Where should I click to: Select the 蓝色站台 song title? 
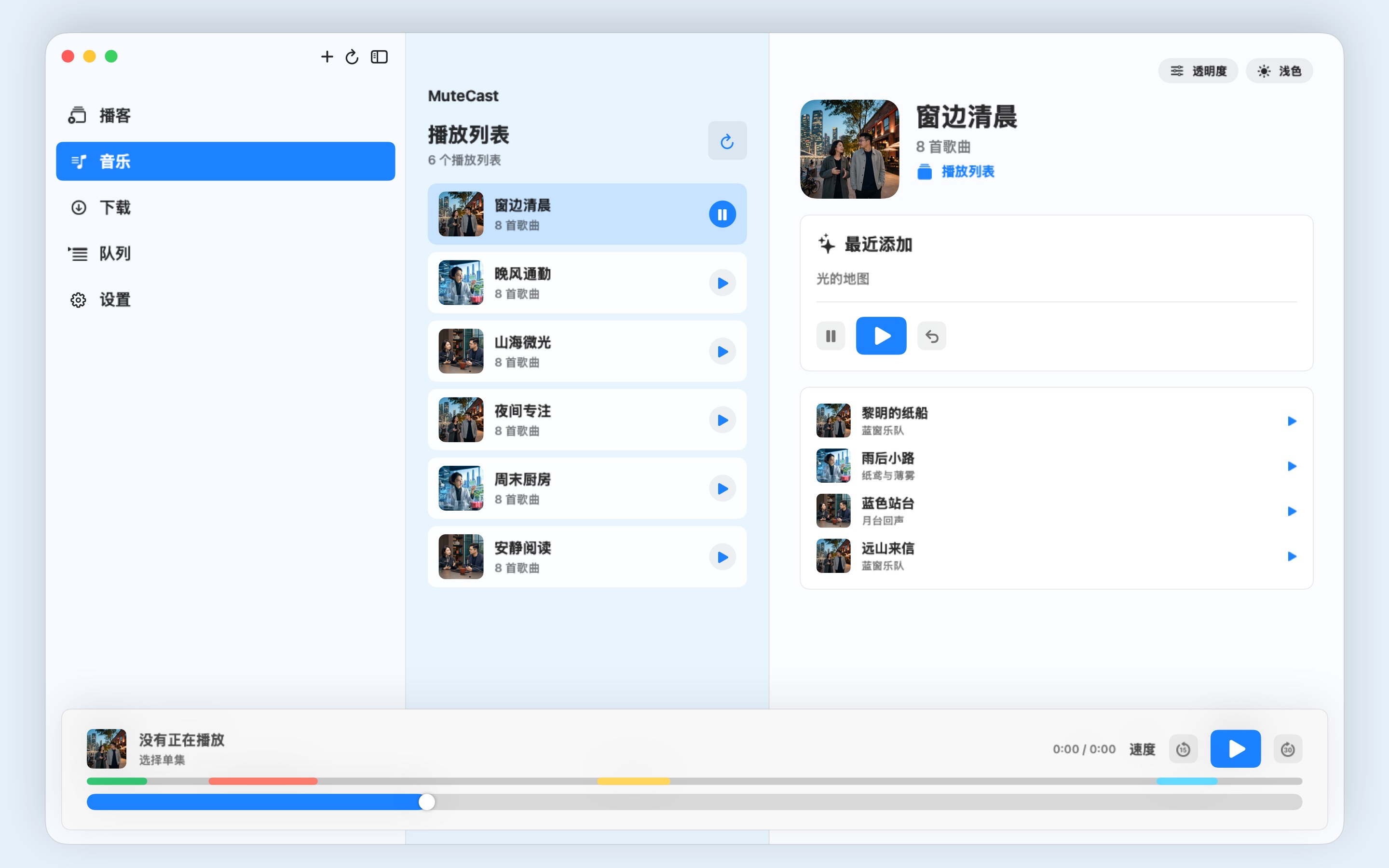[x=887, y=503]
